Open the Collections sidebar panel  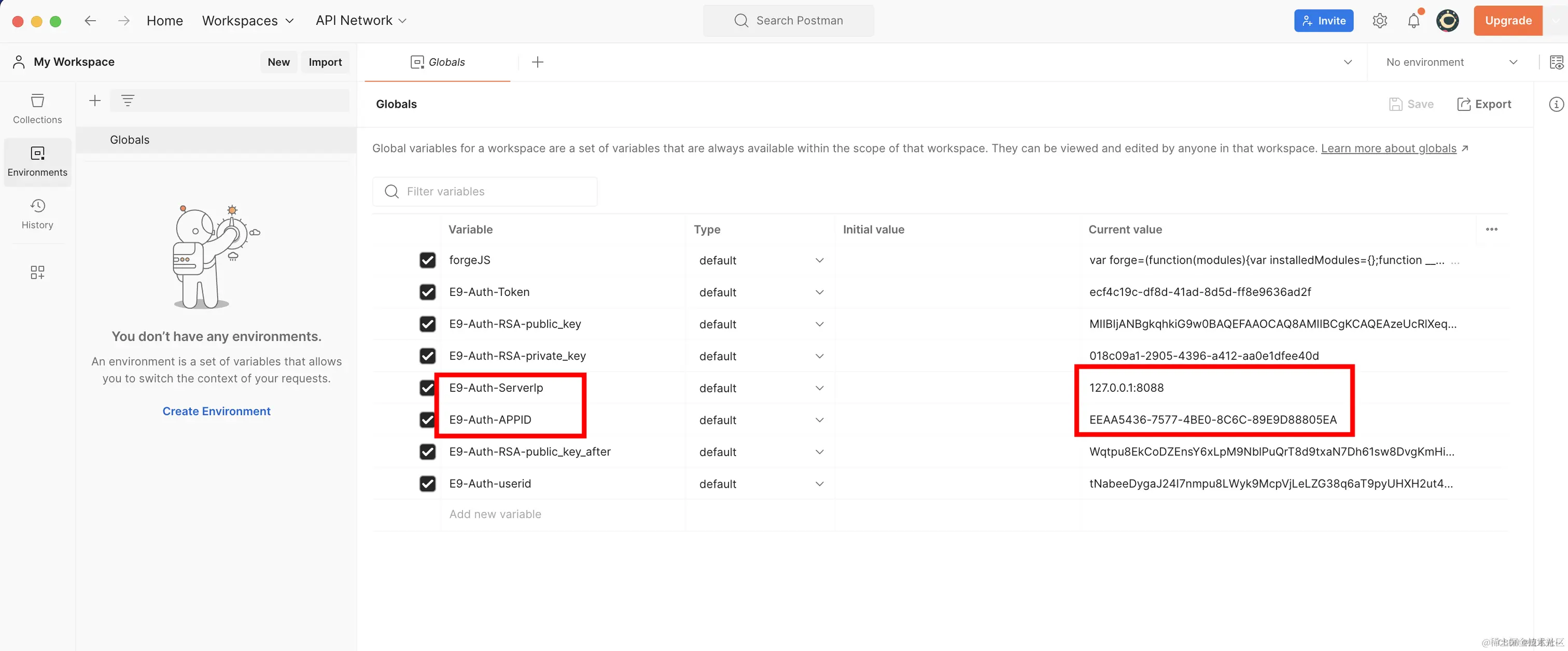point(37,108)
